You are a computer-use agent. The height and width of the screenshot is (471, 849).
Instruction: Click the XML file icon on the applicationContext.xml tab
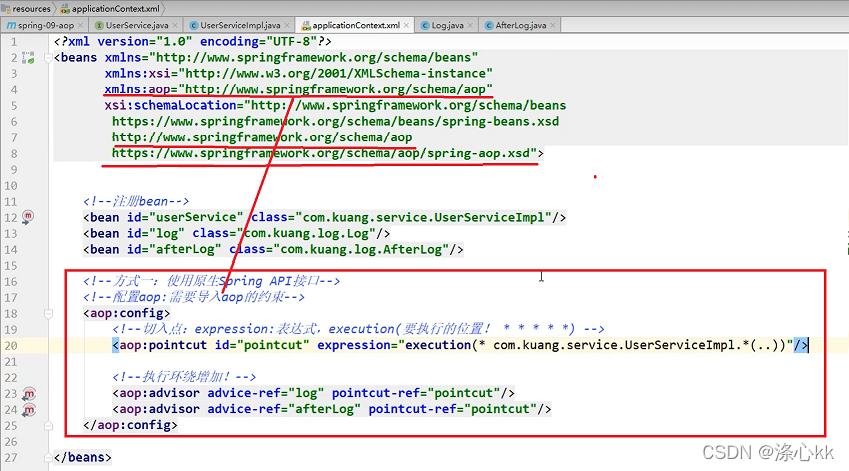point(306,25)
